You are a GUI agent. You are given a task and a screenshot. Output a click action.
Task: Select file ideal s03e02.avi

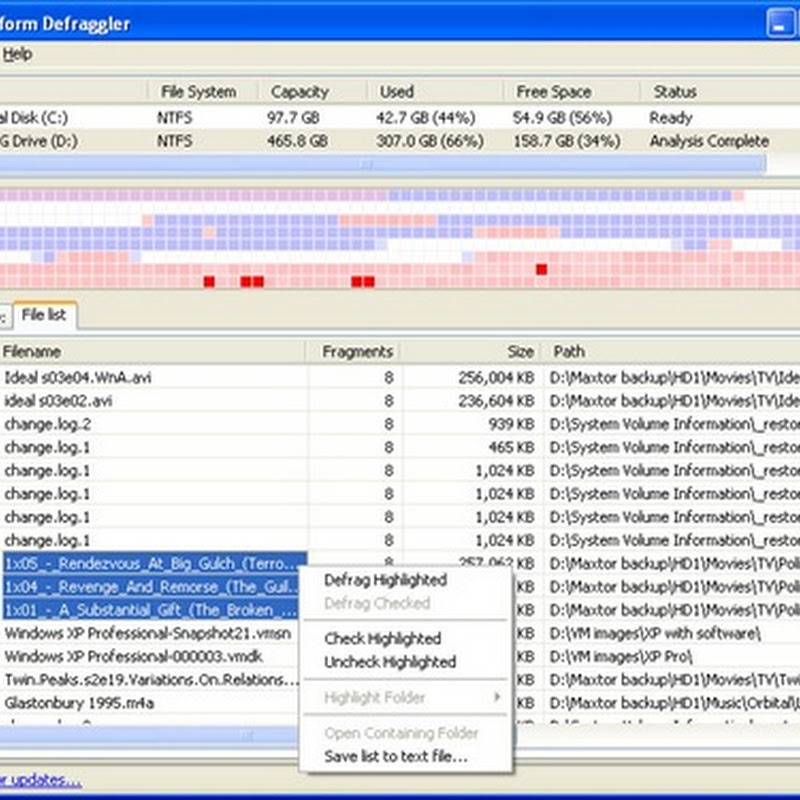click(x=58, y=401)
